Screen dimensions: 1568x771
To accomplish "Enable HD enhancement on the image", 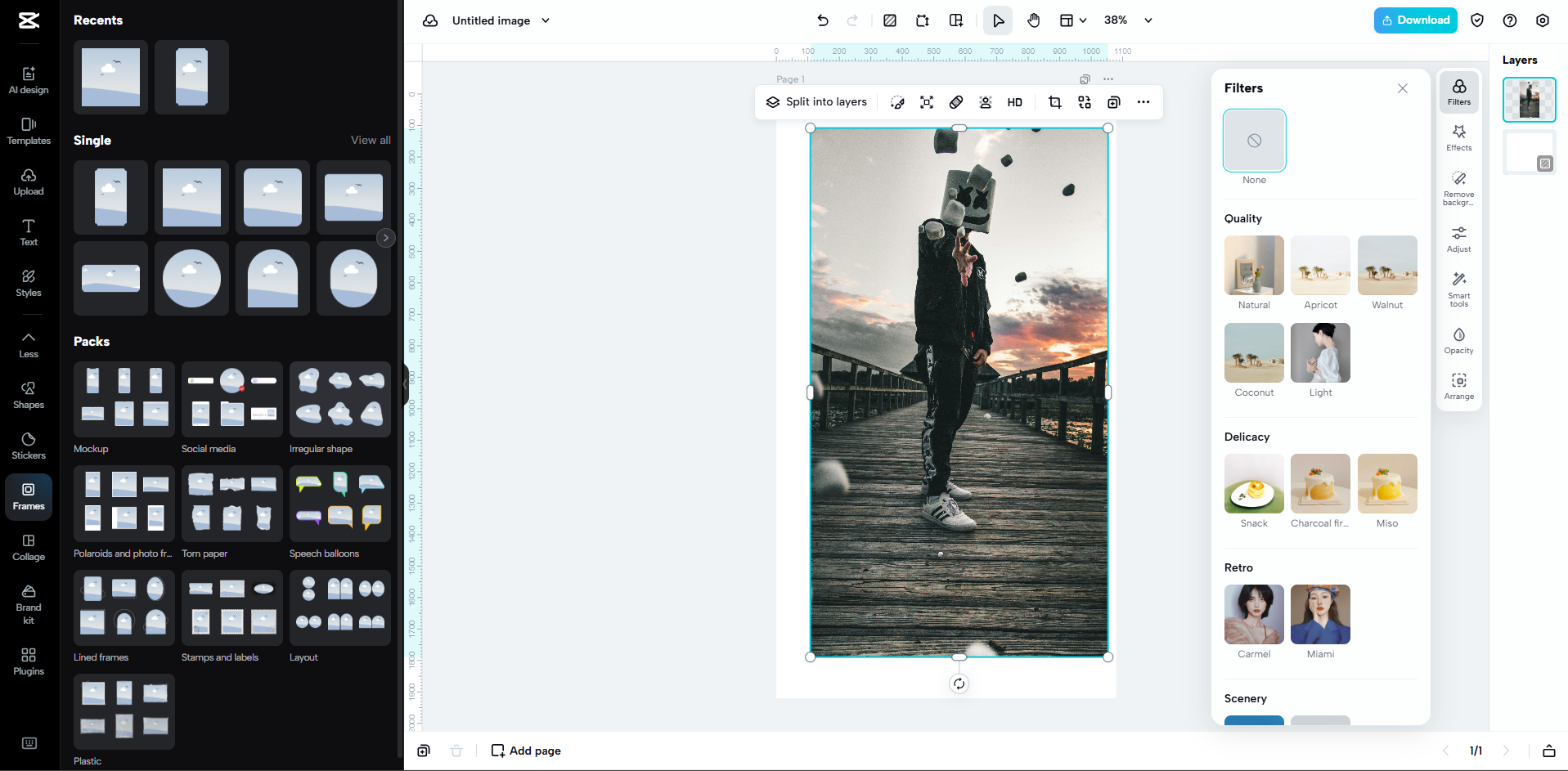I will point(1014,102).
